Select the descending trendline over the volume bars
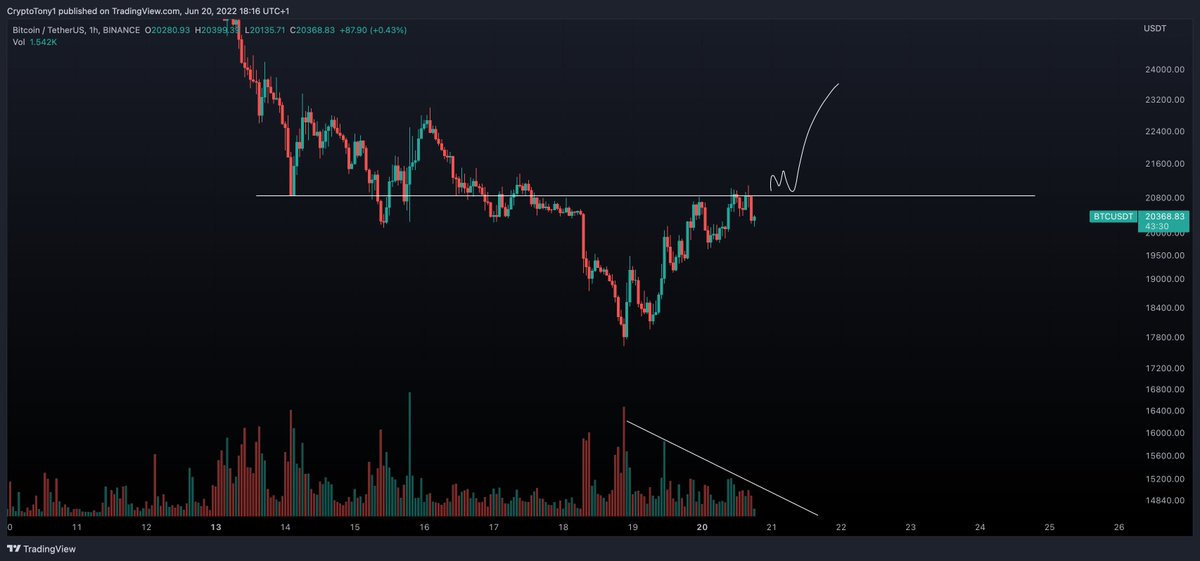The image size is (1200, 561). point(722,468)
